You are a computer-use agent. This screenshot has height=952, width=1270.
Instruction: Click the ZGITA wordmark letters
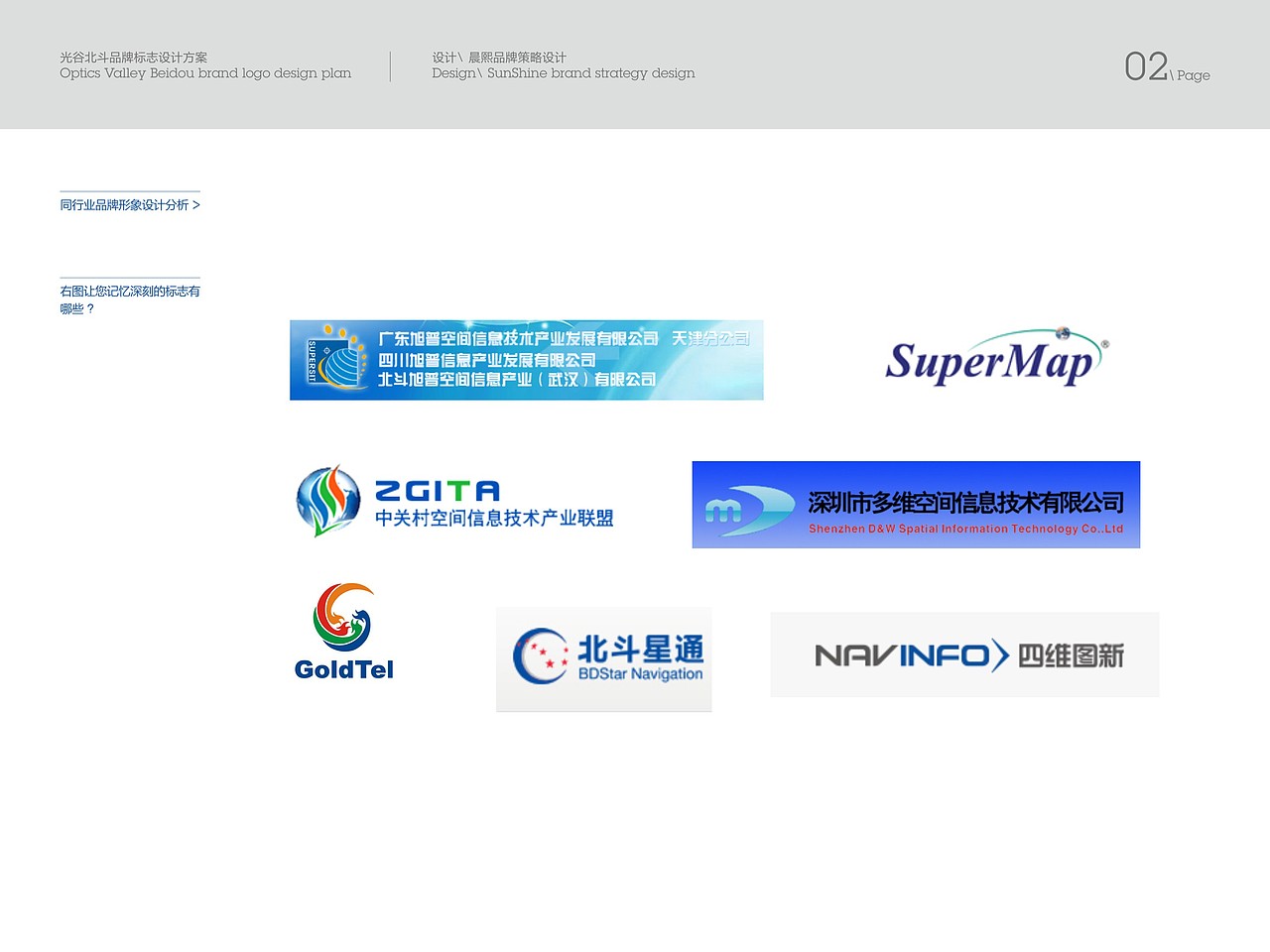438,491
